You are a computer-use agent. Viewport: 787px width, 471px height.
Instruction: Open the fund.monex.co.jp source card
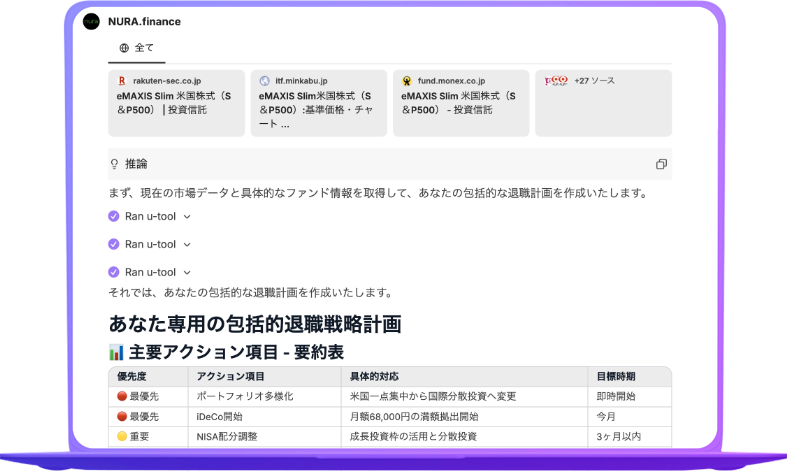(x=460, y=102)
